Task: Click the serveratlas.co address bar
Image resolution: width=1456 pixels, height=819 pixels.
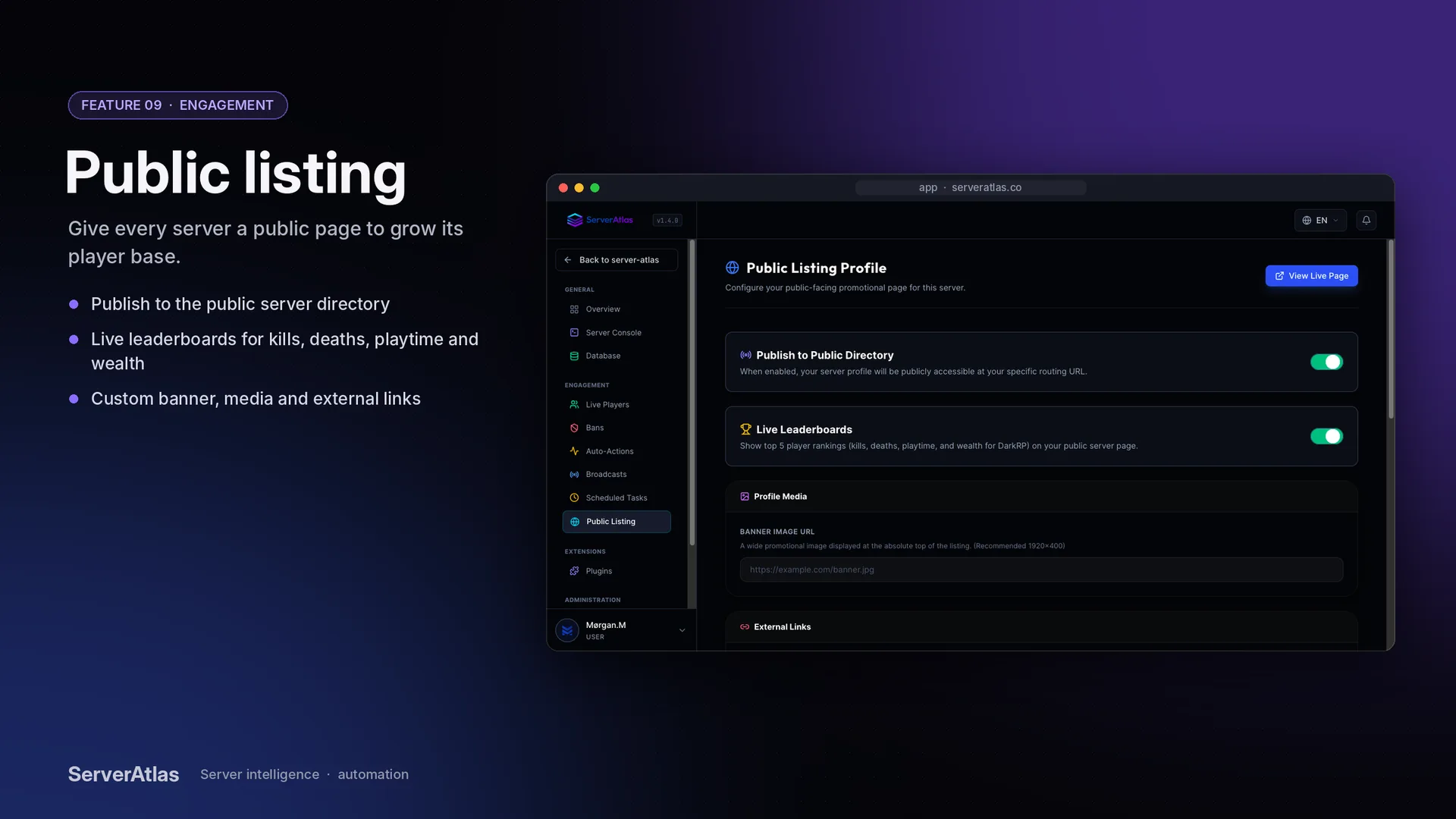Action: (970, 187)
